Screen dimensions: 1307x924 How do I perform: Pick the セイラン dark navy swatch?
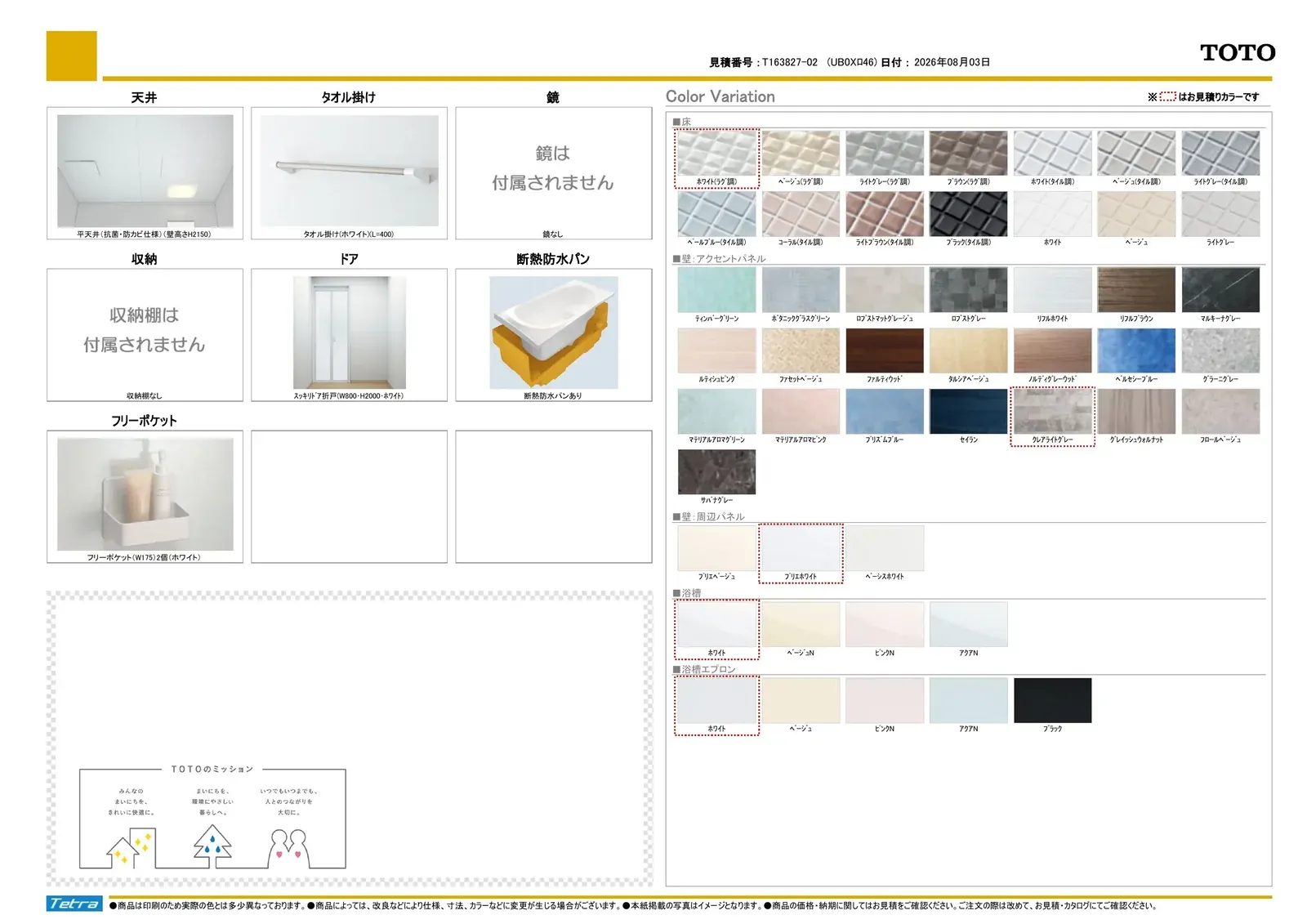(968, 411)
